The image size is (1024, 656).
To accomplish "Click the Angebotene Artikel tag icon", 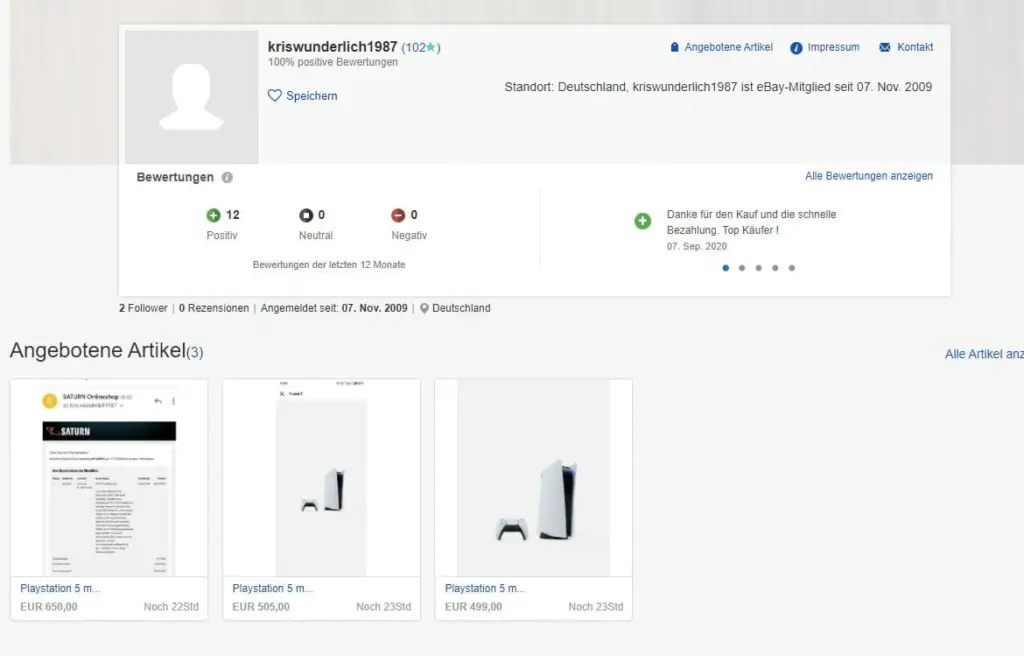I will (x=675, y=47).
